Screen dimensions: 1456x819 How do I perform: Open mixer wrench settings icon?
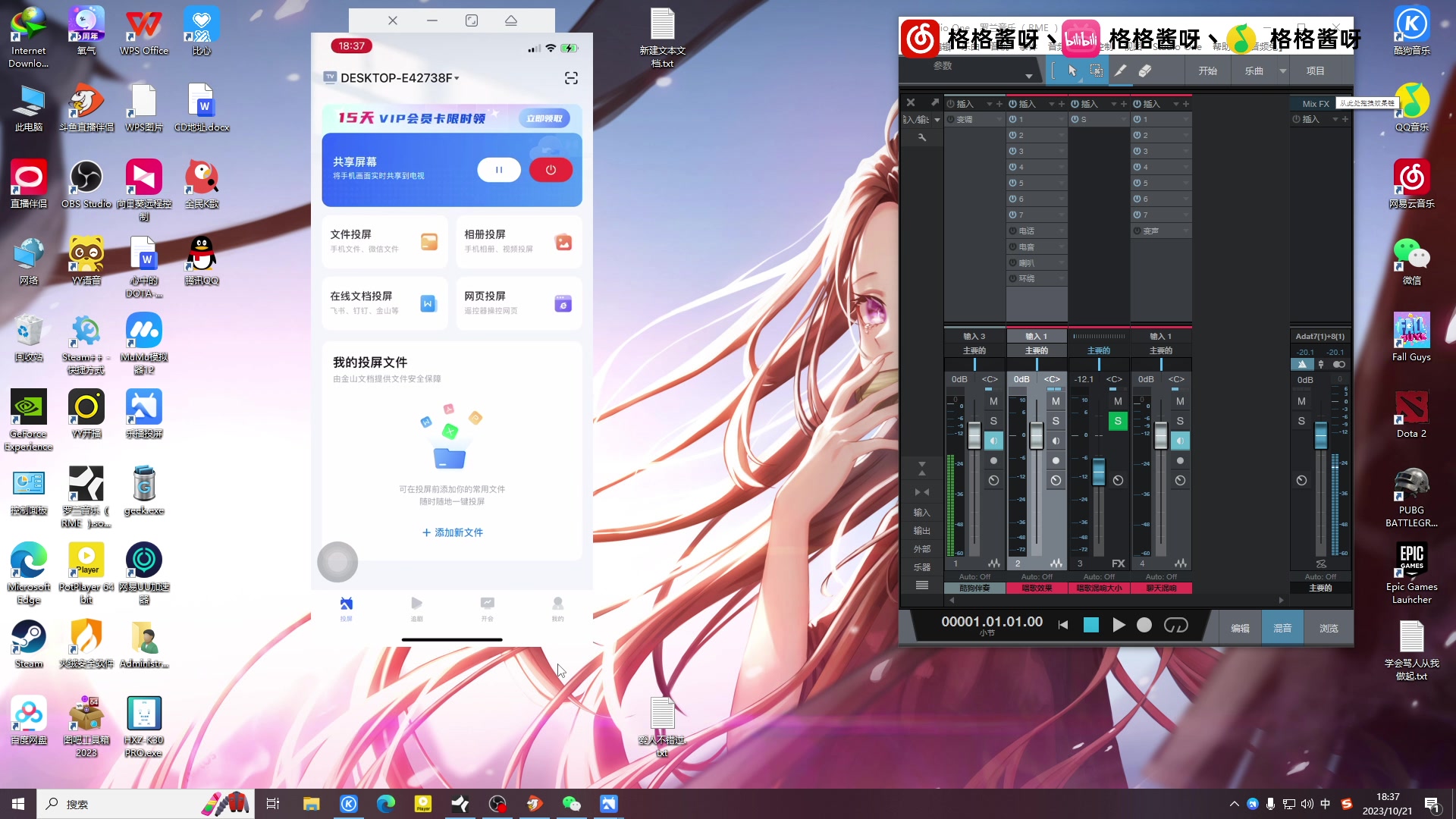(922, 137)
